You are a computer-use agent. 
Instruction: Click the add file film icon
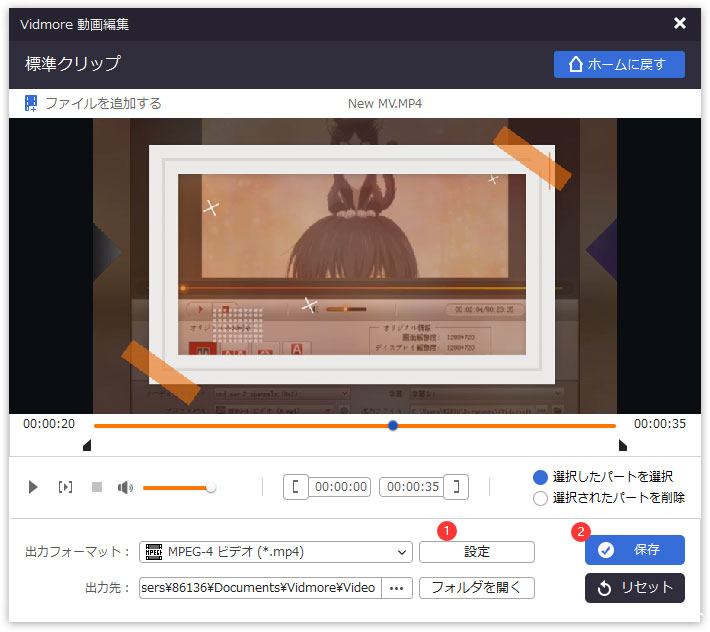pos(30,103)
